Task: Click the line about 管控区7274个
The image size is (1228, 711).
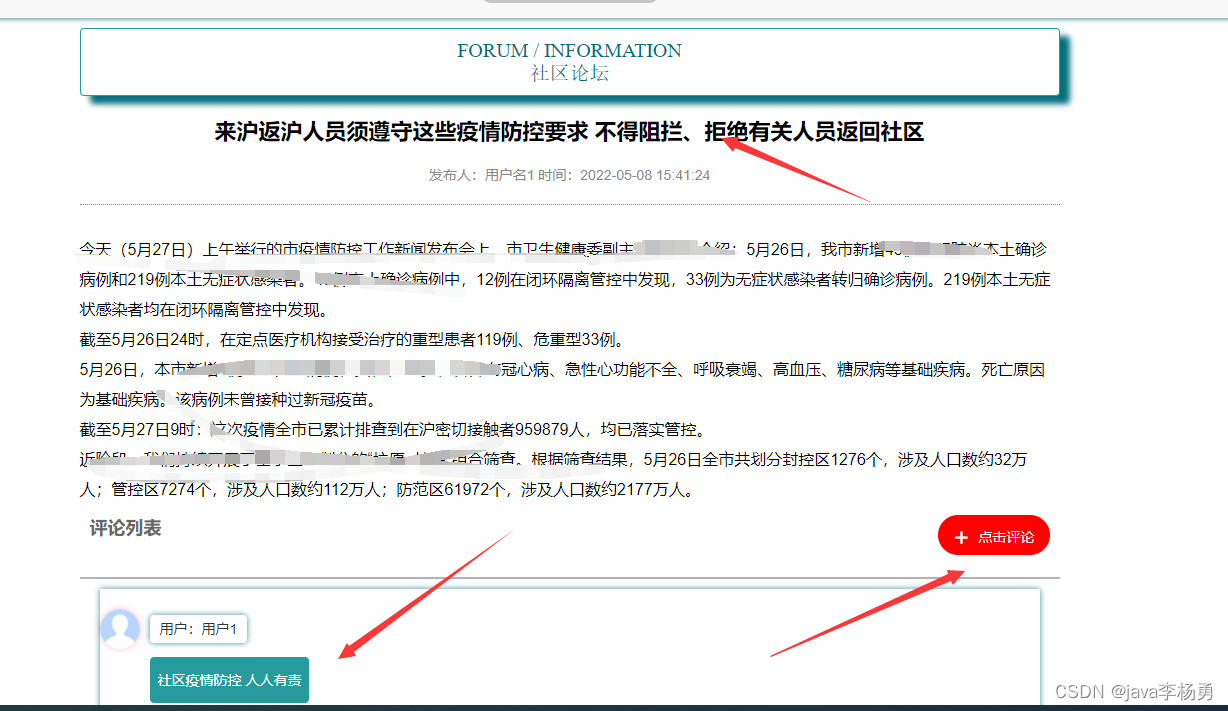Action: pyautogui.click(x=390, y=491)
